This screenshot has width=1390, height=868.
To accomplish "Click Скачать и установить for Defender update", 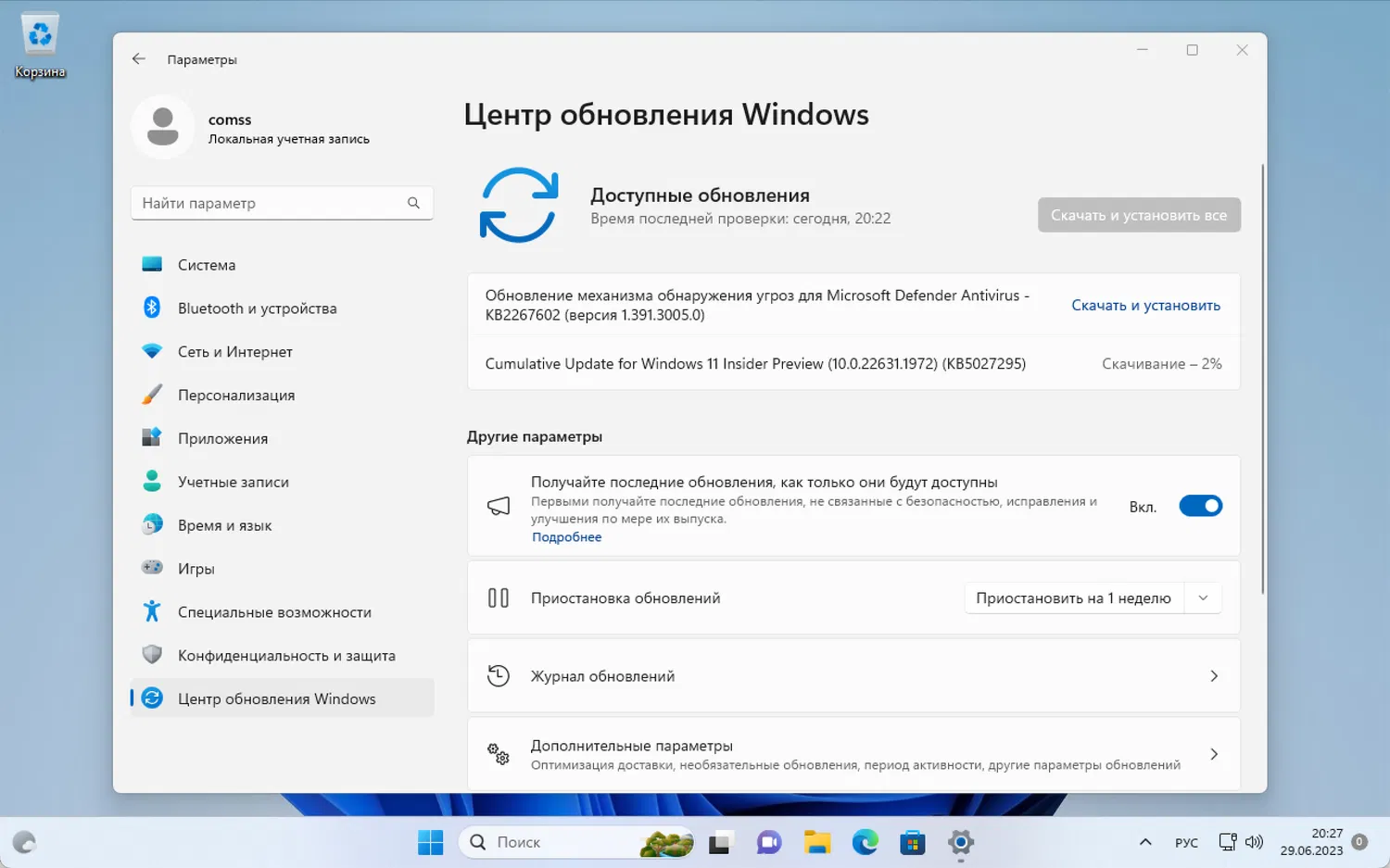I will pyautogui.click(x=1145, y=306).
